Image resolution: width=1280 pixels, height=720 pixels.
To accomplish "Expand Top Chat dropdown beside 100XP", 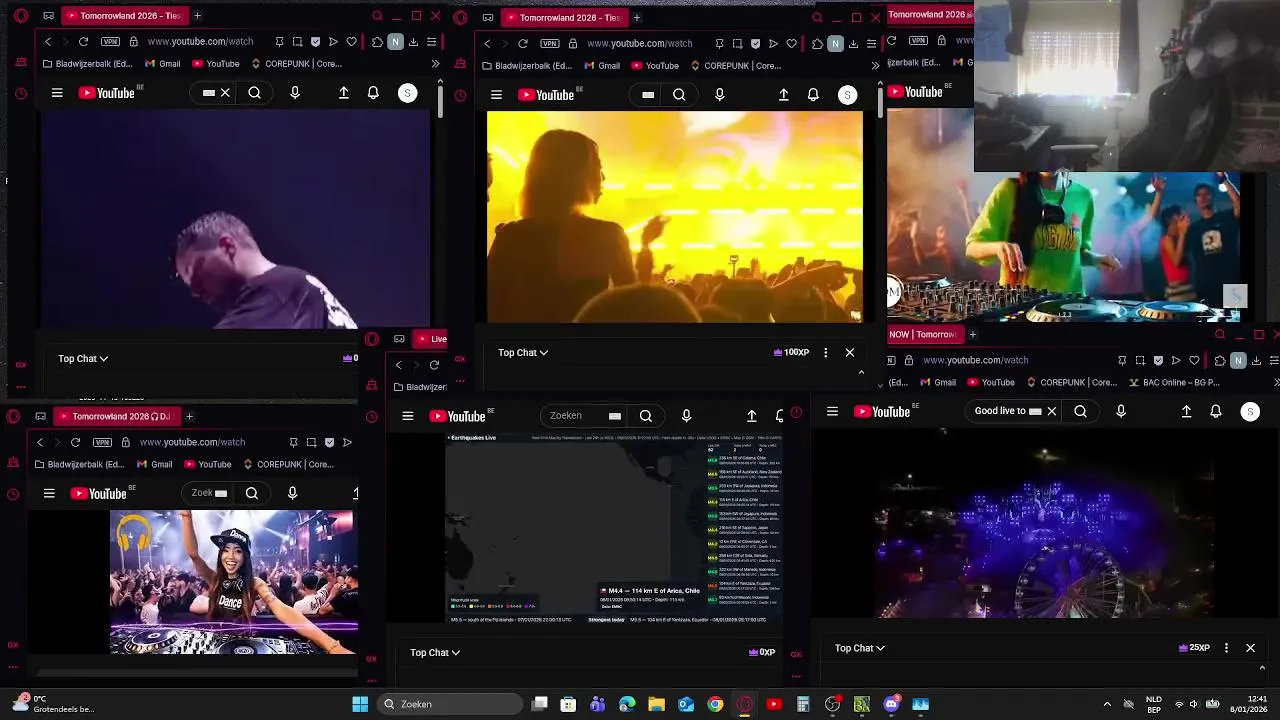I will (523, 352).
